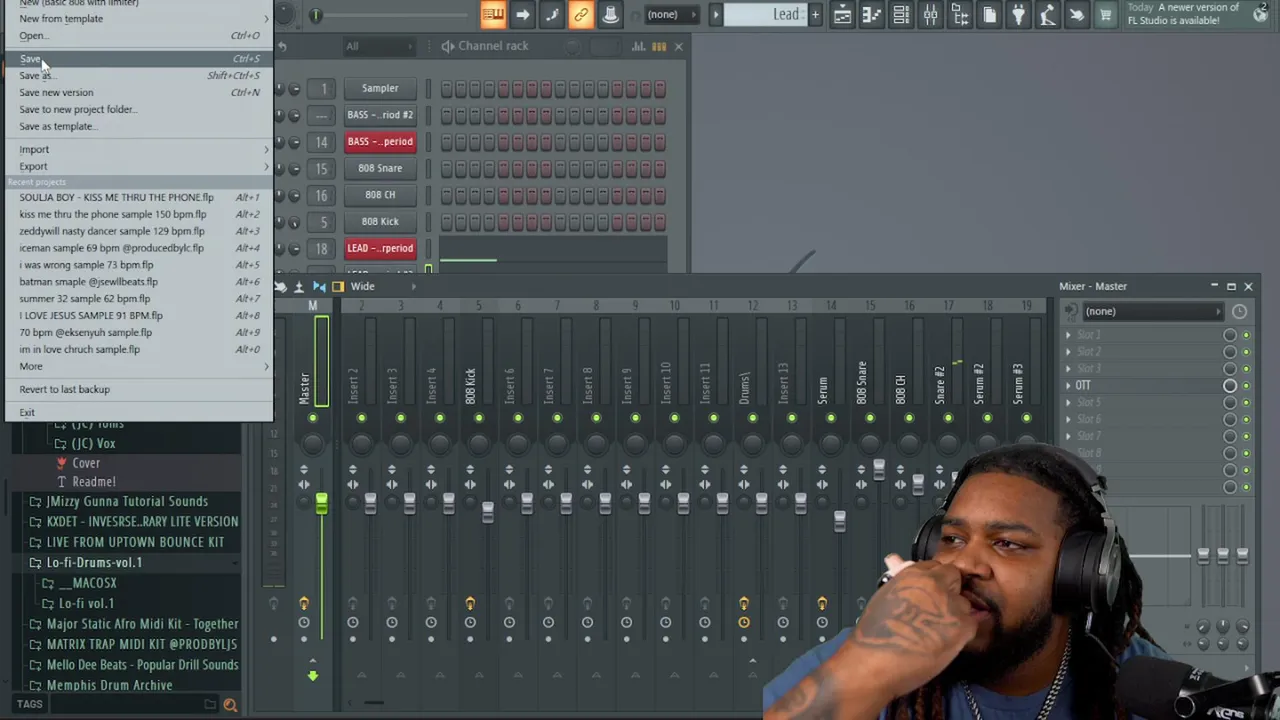Click the stamp icon next to the link icon
Screen dimensions: 1280x720
610,14
